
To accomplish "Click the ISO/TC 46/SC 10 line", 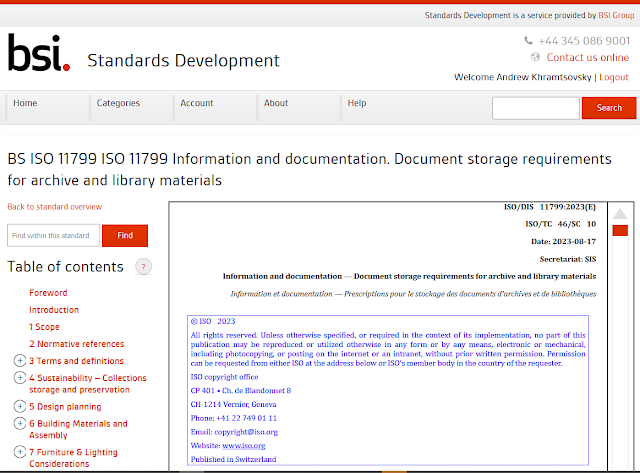I will tap(561, 224).
